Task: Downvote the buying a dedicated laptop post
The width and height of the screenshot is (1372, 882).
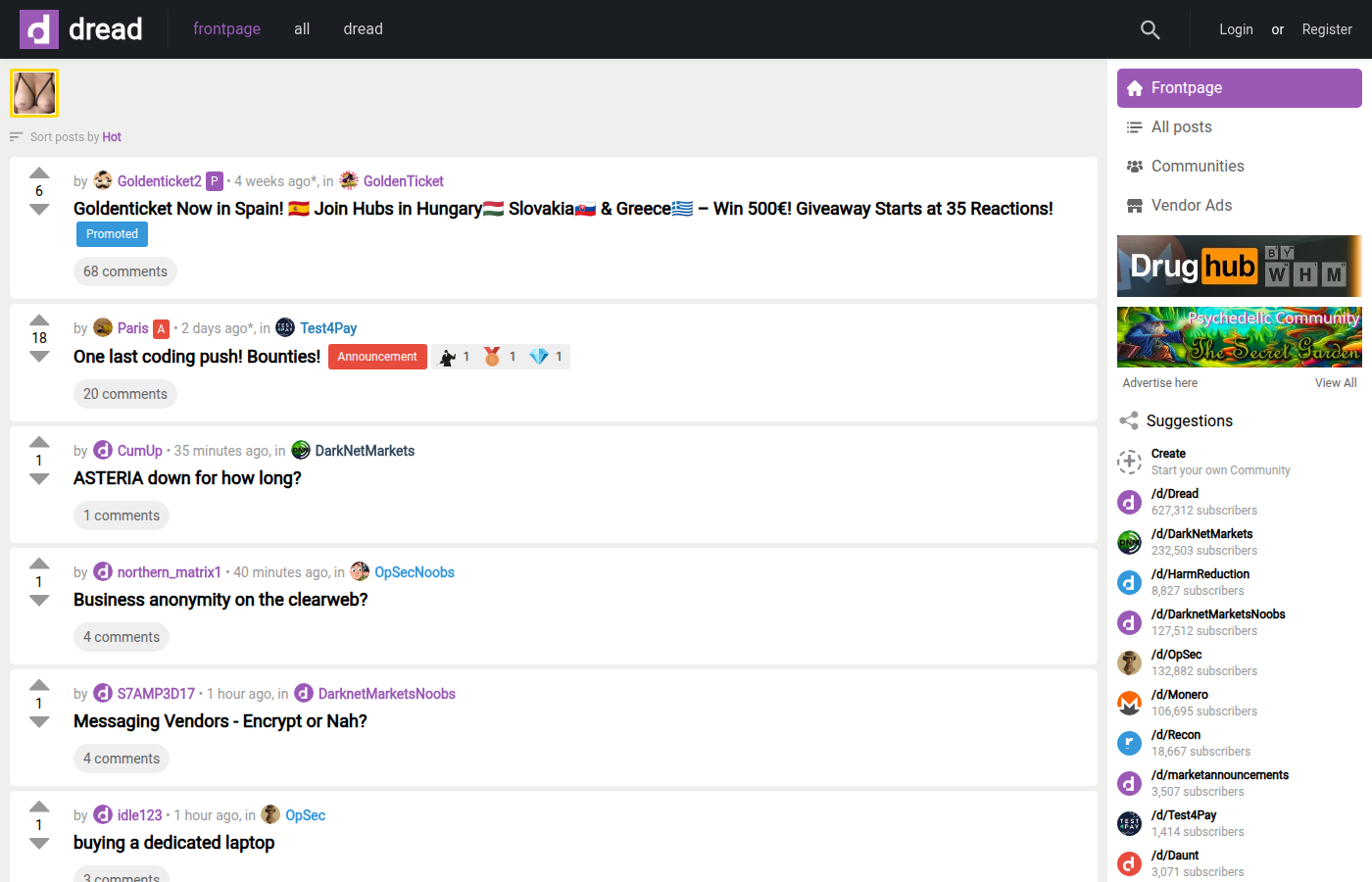Action: click(x=39, y=844)
